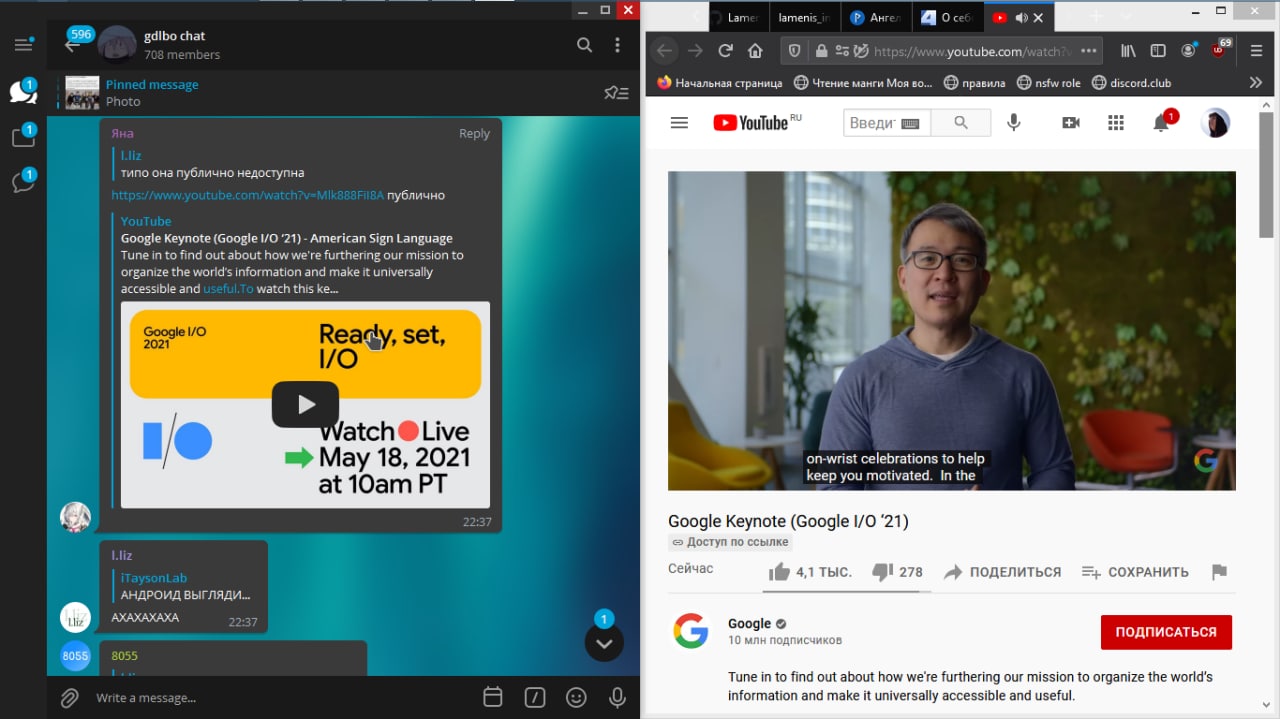The image size is (1280, 719).
Task: Open the emoji picker
Action: [x=576, y=697]
